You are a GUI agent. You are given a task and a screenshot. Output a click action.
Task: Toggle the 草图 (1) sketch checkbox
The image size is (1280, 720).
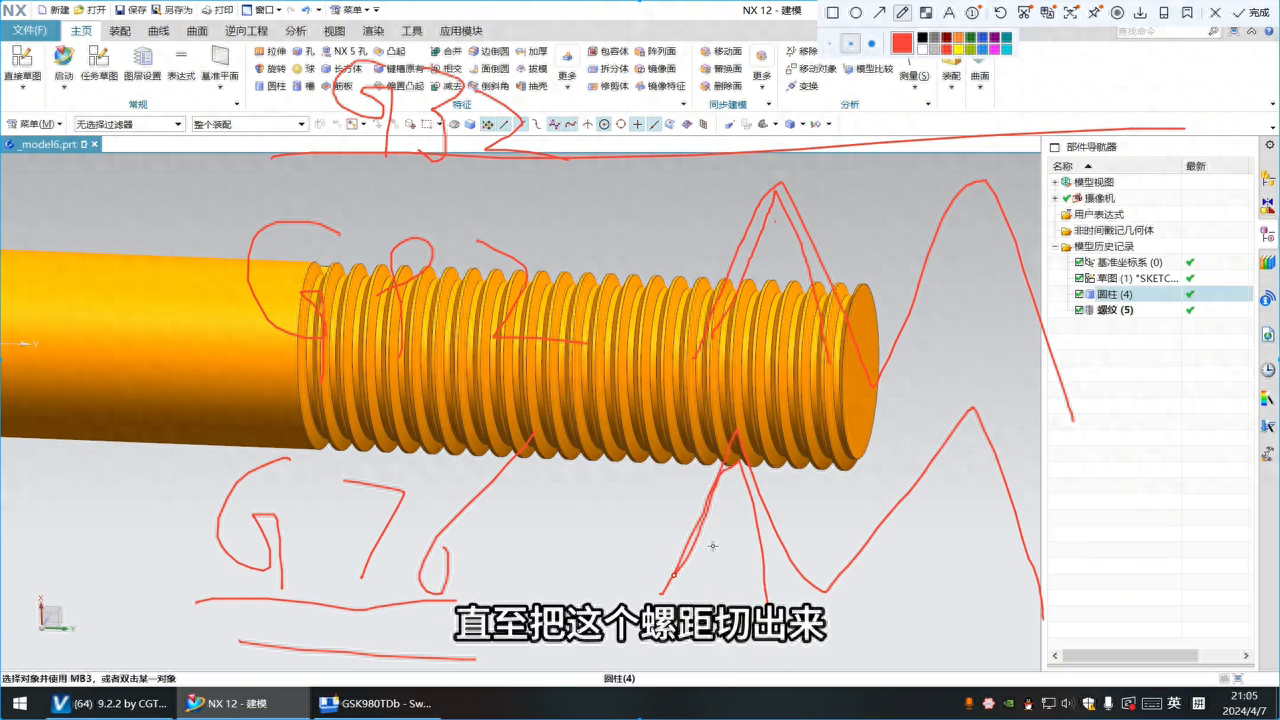point(1079,278)
